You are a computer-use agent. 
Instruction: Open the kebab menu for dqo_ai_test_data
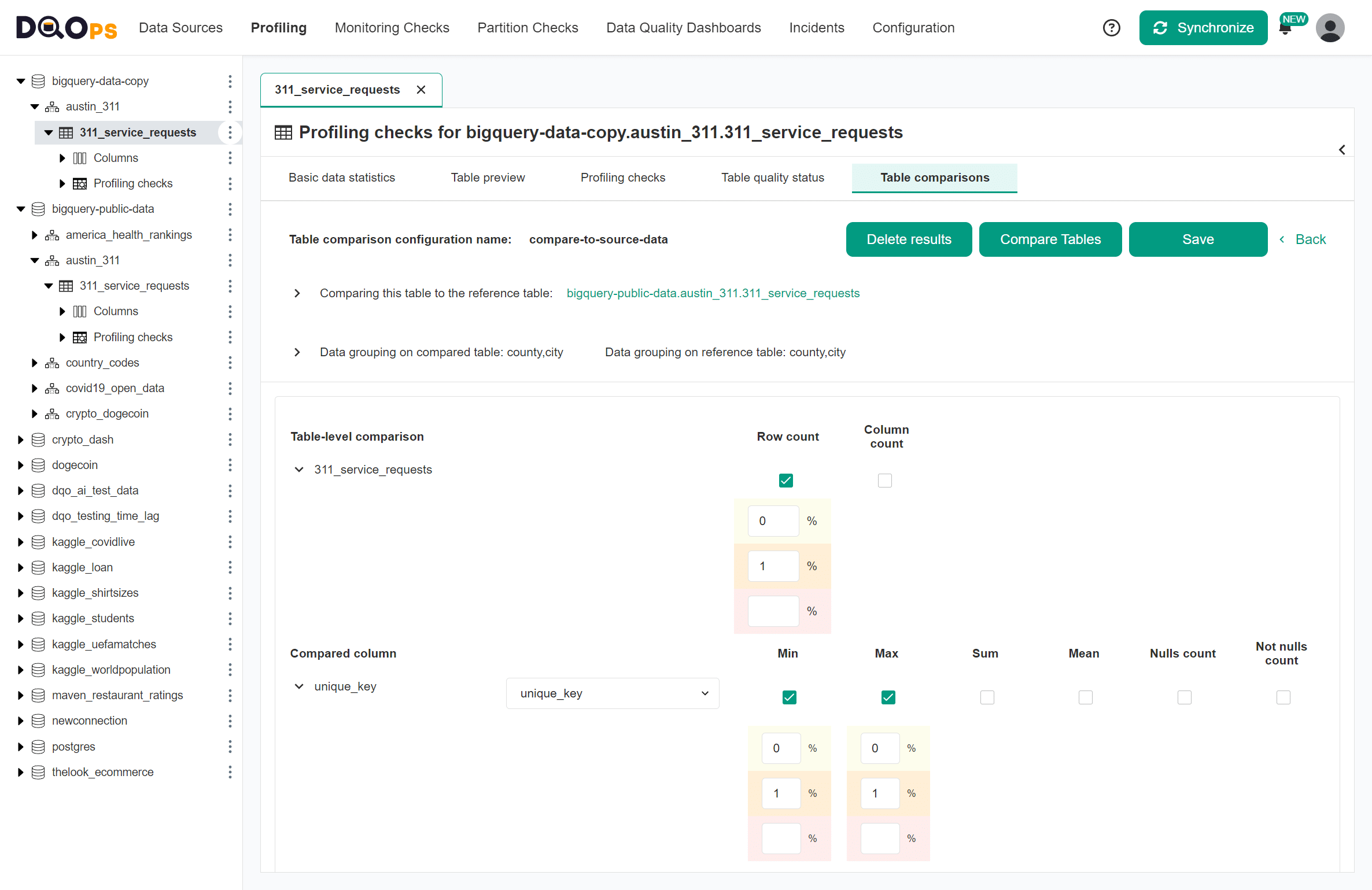click(230, 490)
